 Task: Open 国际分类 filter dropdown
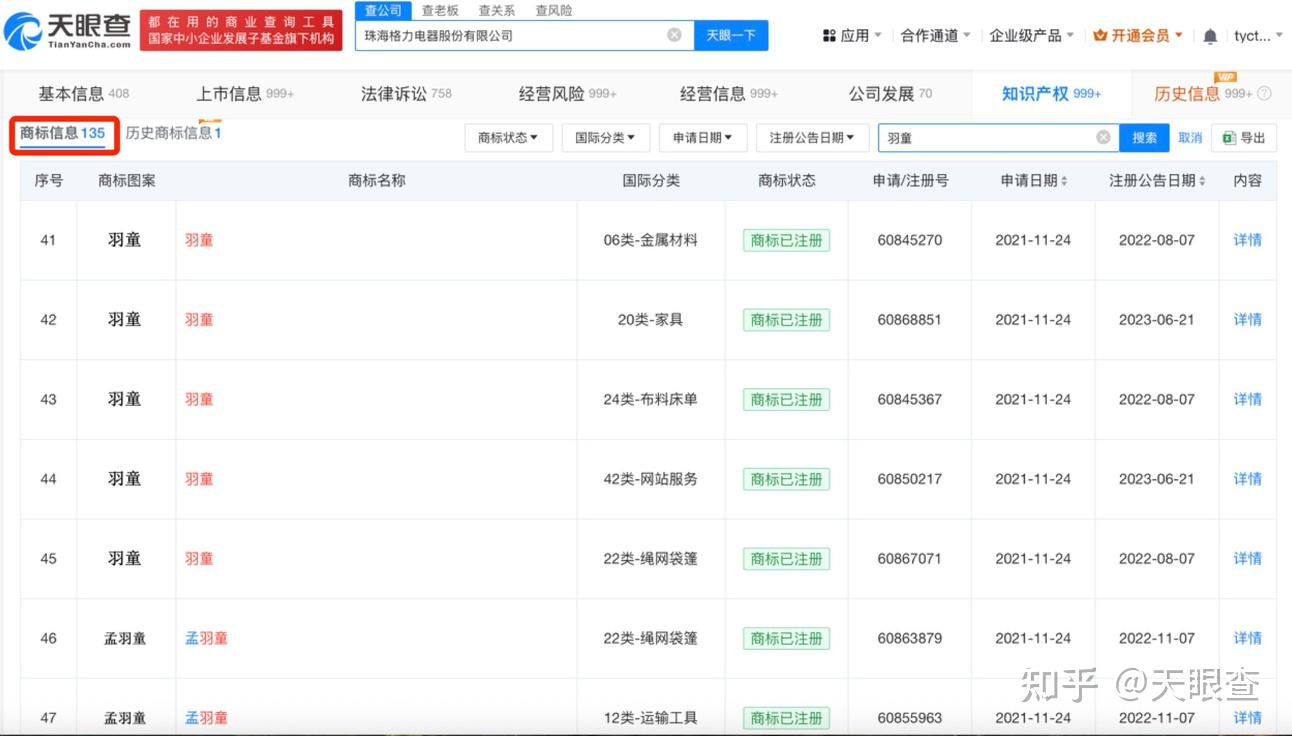605,138
